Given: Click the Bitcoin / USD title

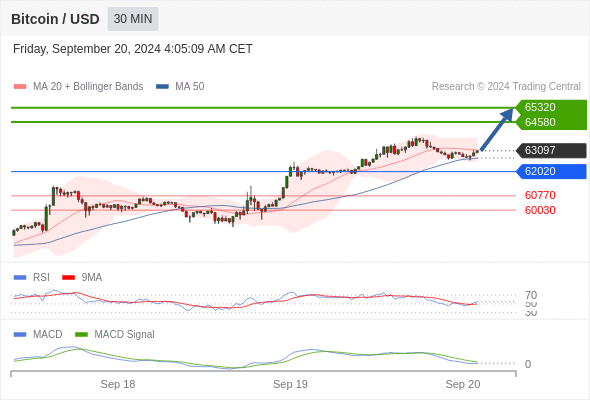Looking at the screenshot, I should tap(55, 19).
